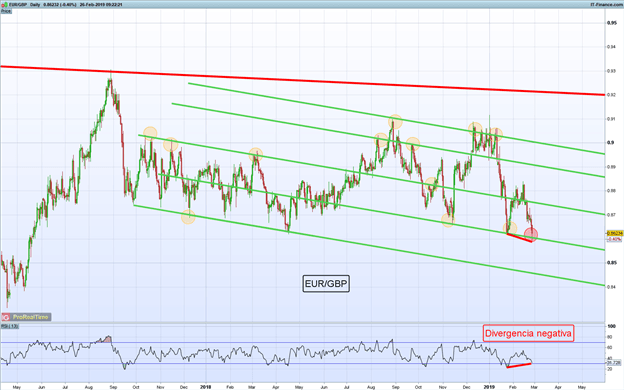
Task: Click the yellow circle marker near December 2017 low
Action: click(188, 216)
